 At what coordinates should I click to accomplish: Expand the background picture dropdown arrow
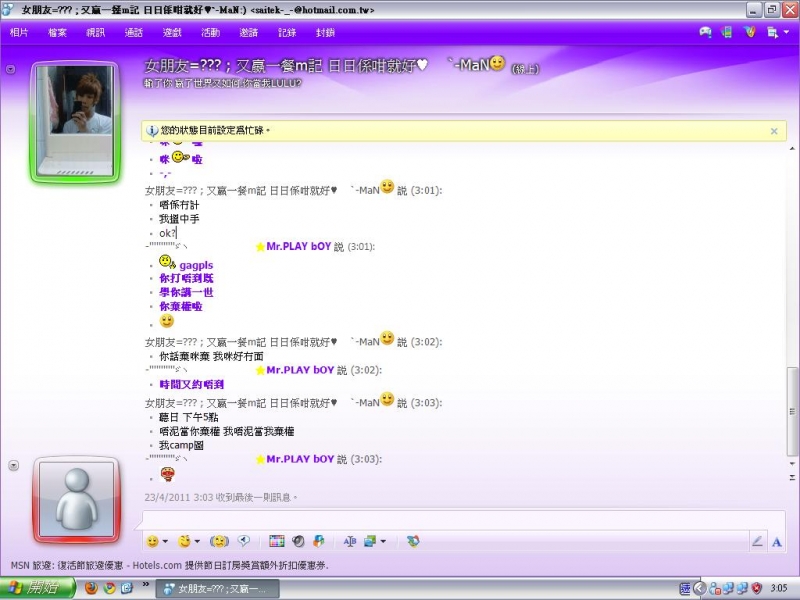383,542
